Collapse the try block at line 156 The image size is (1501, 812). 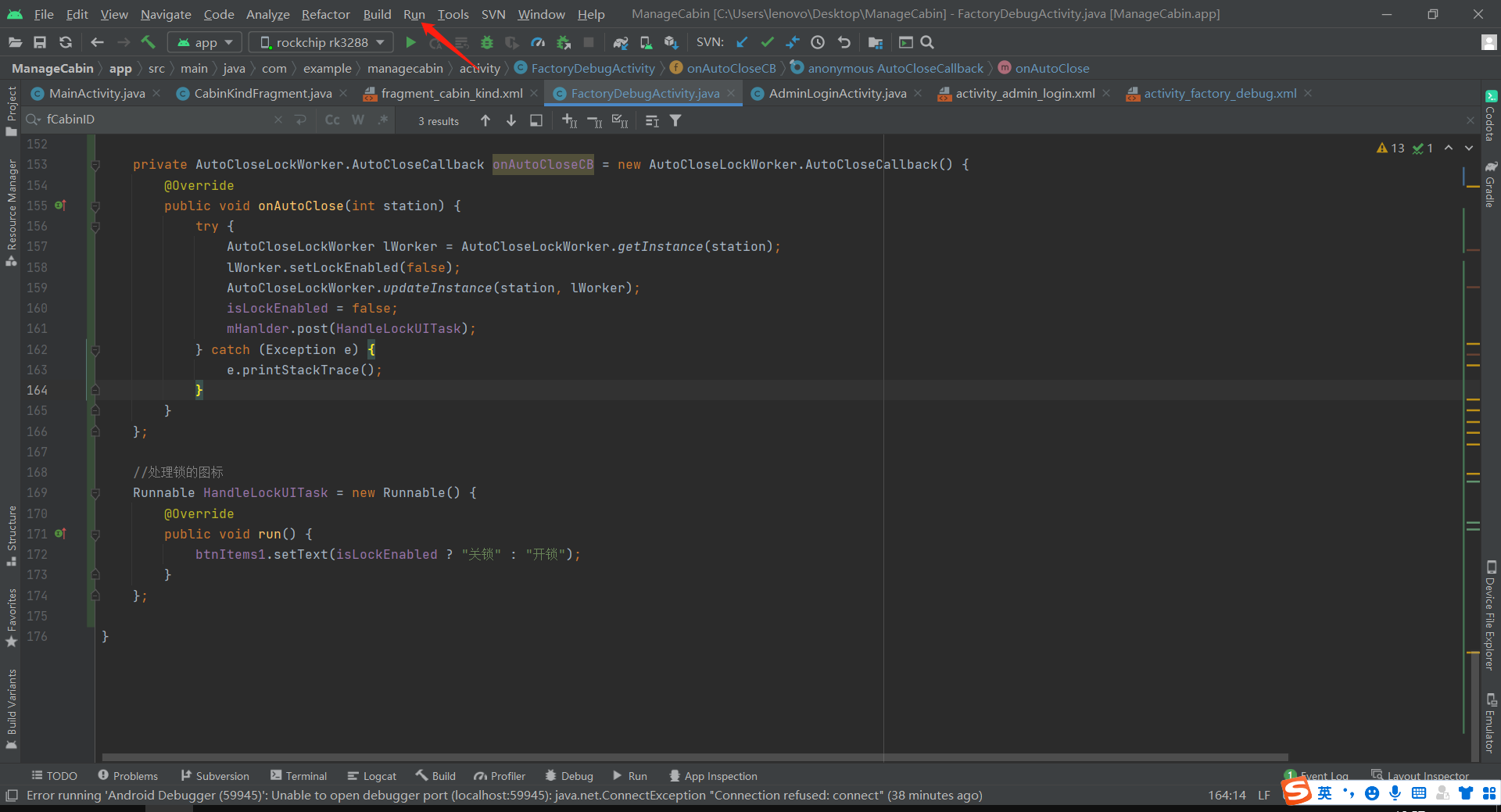click(95, 227)
